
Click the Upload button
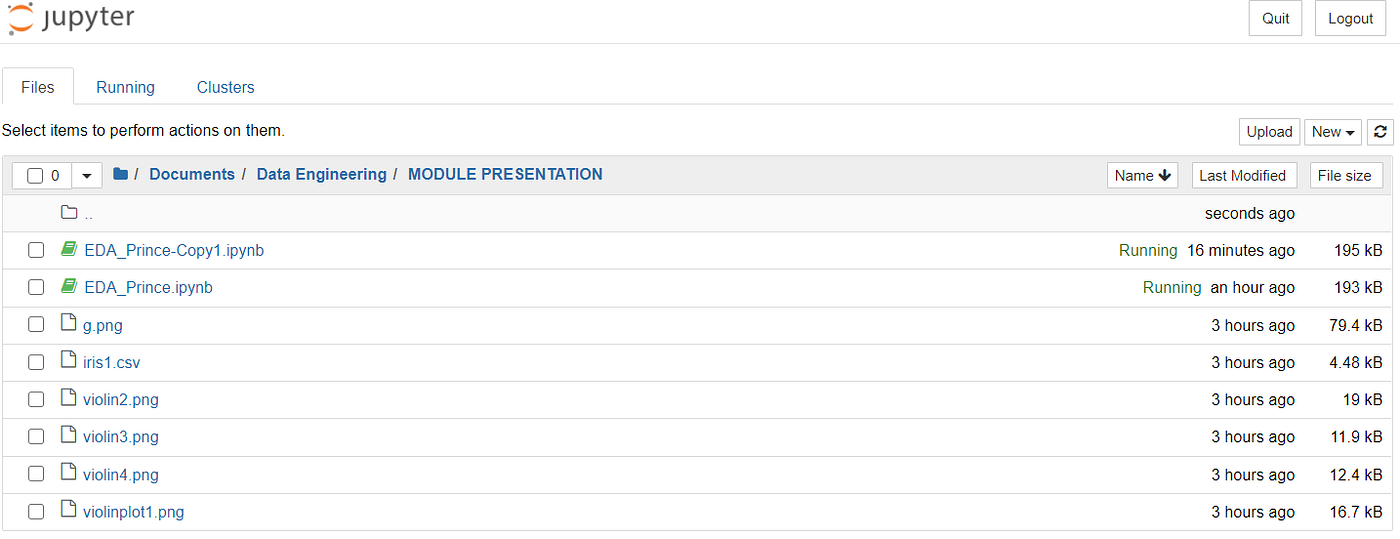tap(1270, 132)
